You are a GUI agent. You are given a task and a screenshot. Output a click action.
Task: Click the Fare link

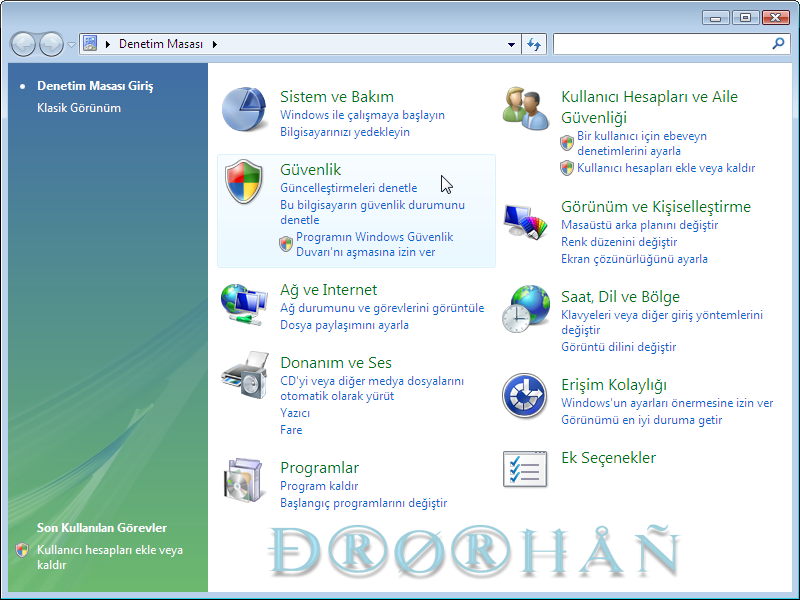pyautogui.click(x=291, y=430)
